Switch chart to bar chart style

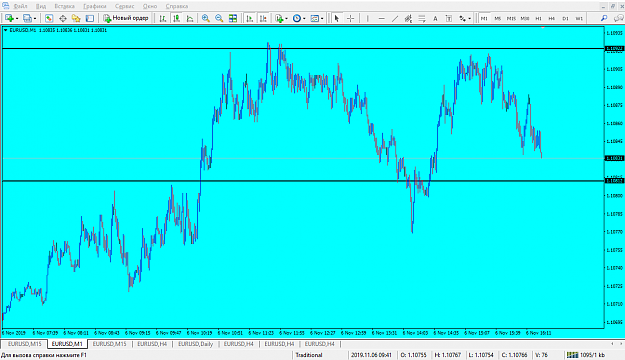coord(163,18)
